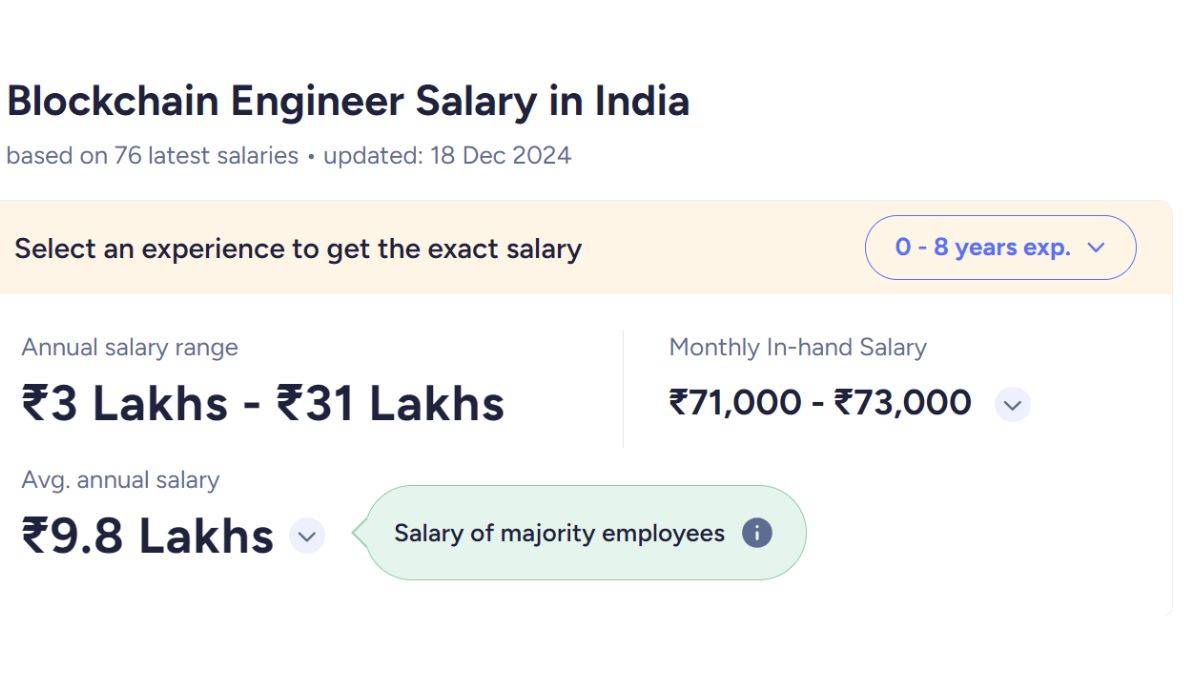
Task: Click the bullet separator in the updated date line
Action: pos(312,157)
